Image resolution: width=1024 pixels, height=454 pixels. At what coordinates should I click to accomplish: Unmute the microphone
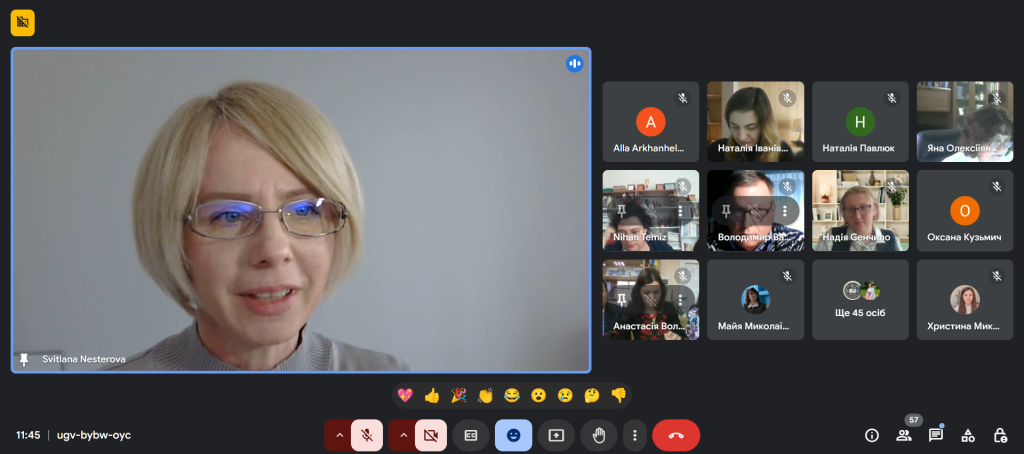click(x=367, y=435)
